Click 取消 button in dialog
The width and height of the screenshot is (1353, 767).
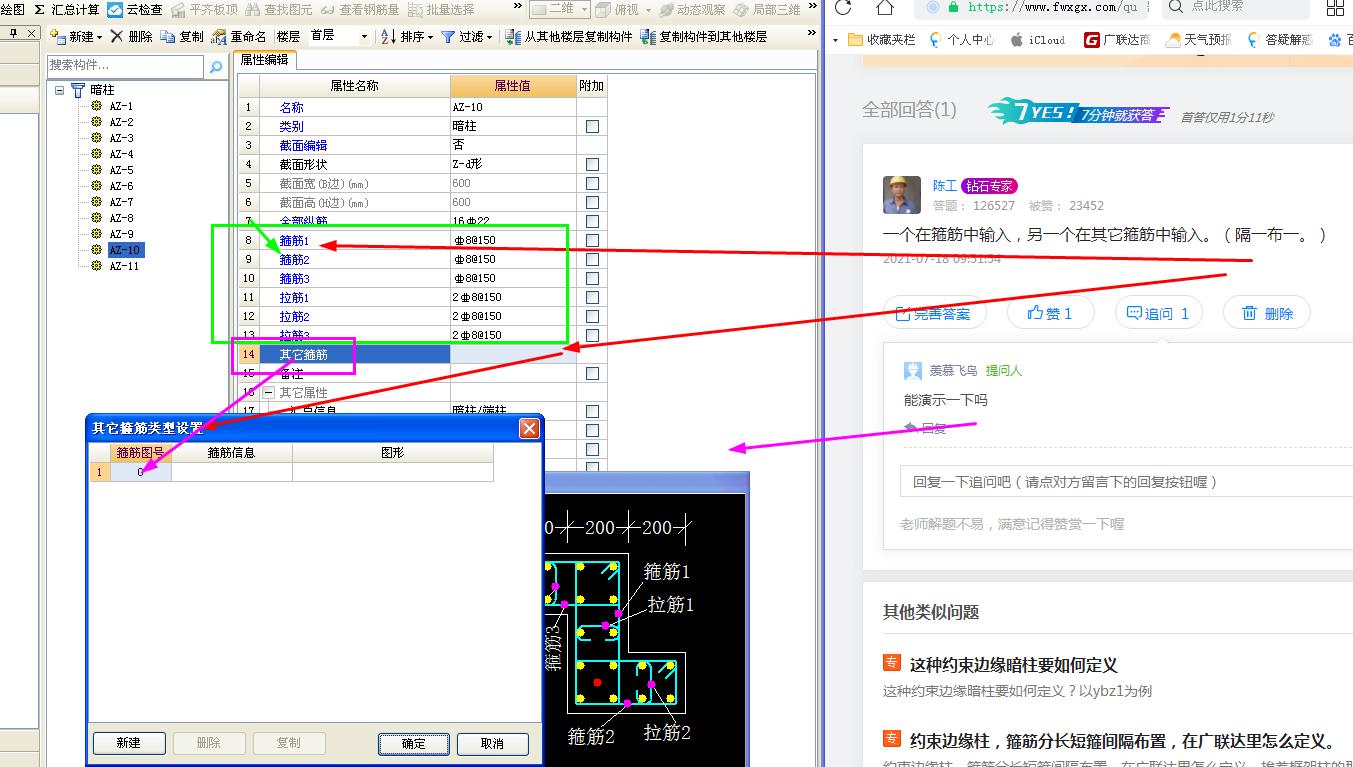[493, 743]
